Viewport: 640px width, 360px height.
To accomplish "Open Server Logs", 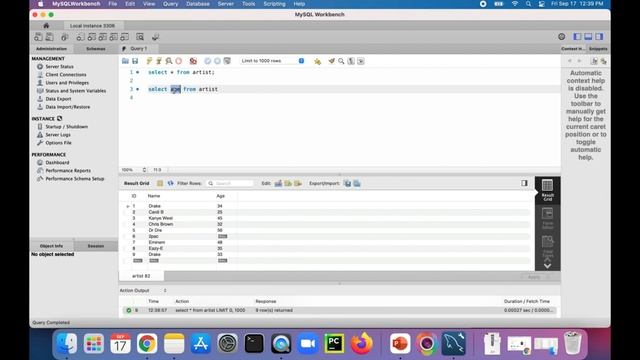I will (58, 135).
